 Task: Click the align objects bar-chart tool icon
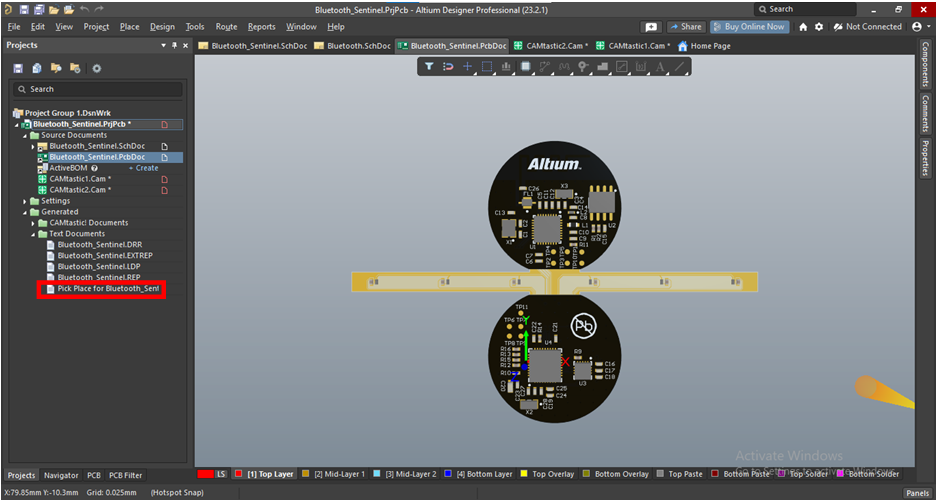(x=506, y=67)
